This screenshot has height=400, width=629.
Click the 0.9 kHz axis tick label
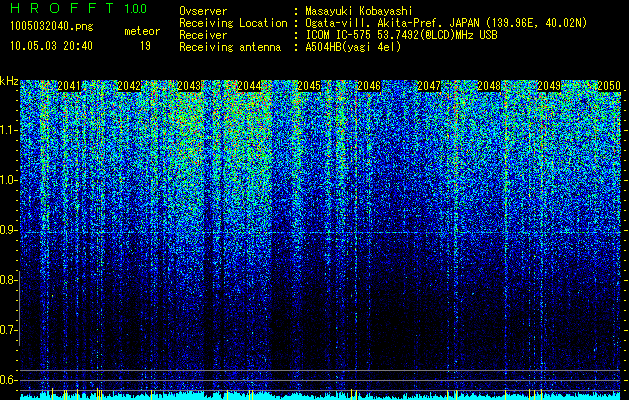(x=9, y=230)
